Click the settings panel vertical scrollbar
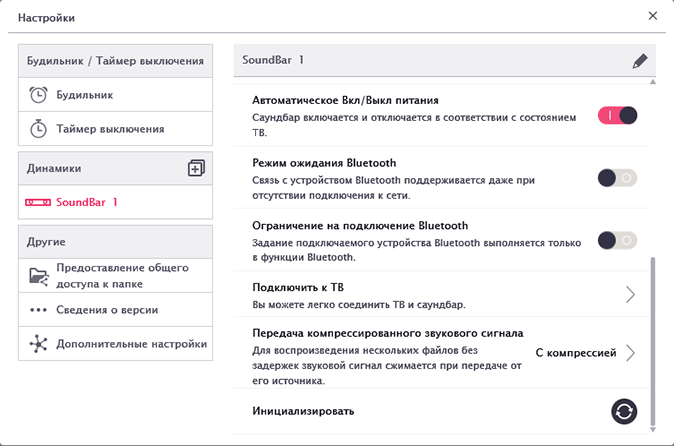This screenshot has height=446, width=674. (653, 340)
